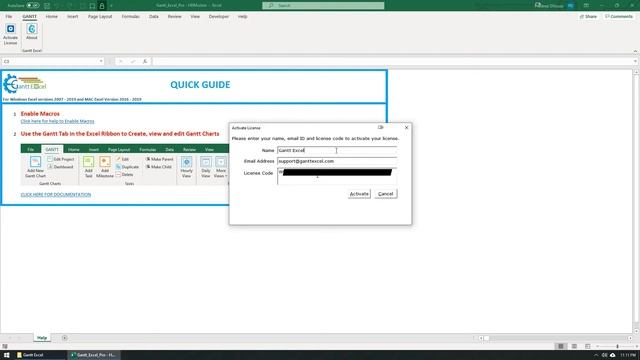Select the GANTT ribbon tab
The width and height of the screenshot is (640, 360).
coord(29,17)
